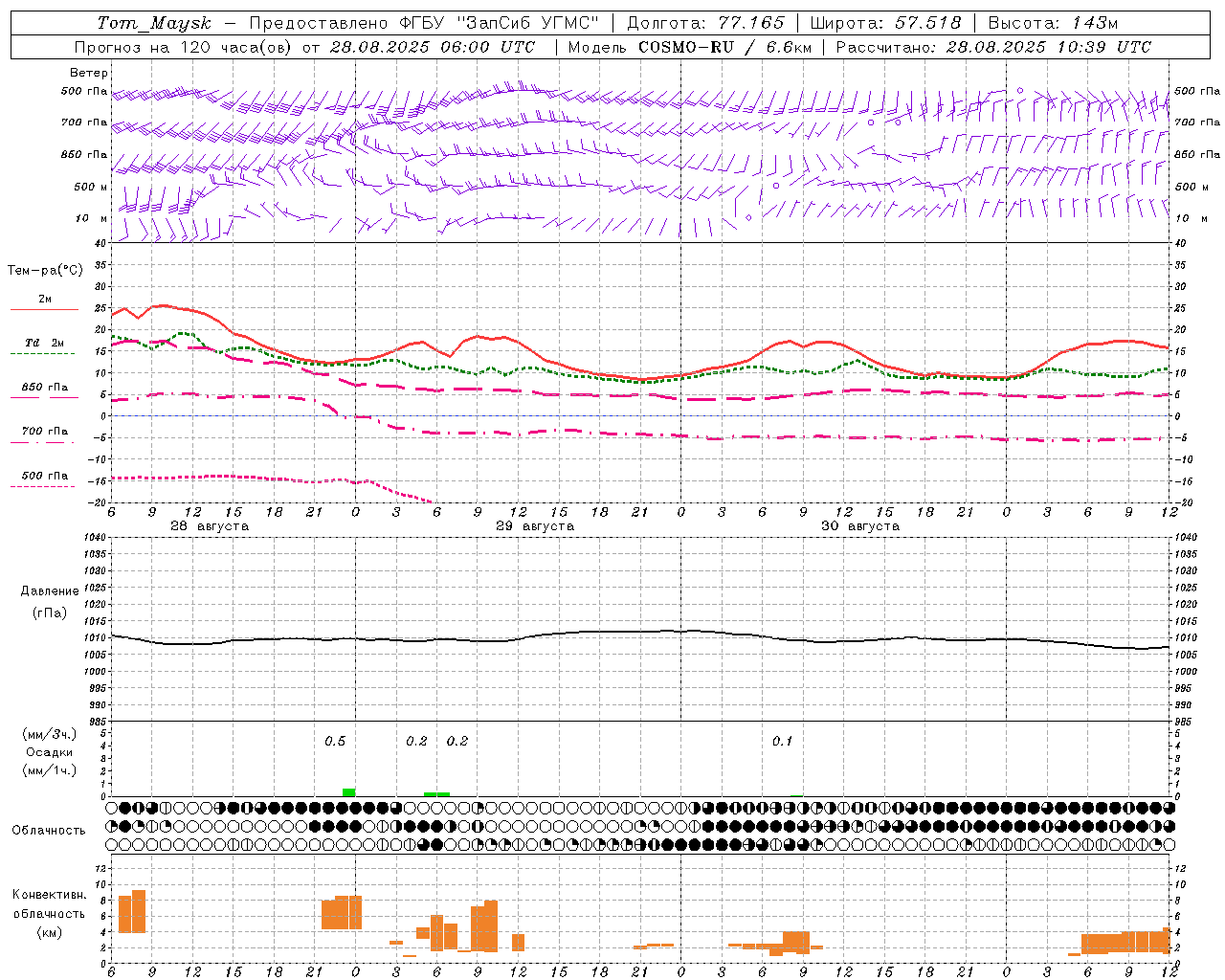Viewport: 1225px width, 980px height.
Task: Click the '700 гПа' temperature legend entry
Action: tap(44, 432)
